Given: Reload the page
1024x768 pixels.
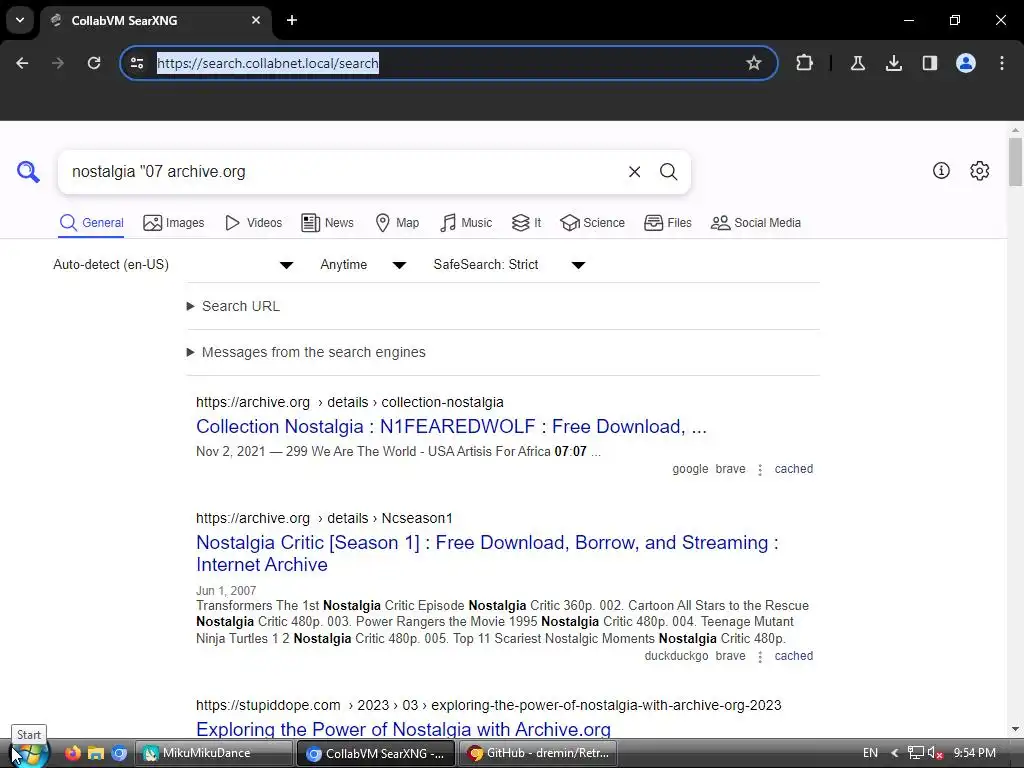Looking at the screenshot, I should click(x=94, y=63).
